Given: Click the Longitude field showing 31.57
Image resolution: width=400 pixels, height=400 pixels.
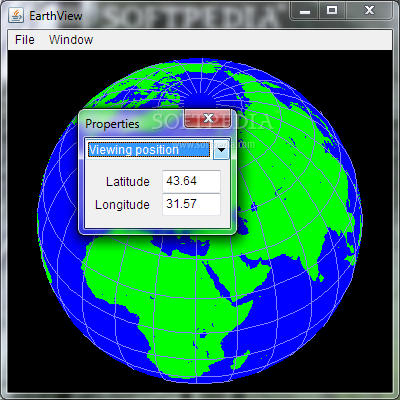Looking at the screenshot, I should (191, 204).
